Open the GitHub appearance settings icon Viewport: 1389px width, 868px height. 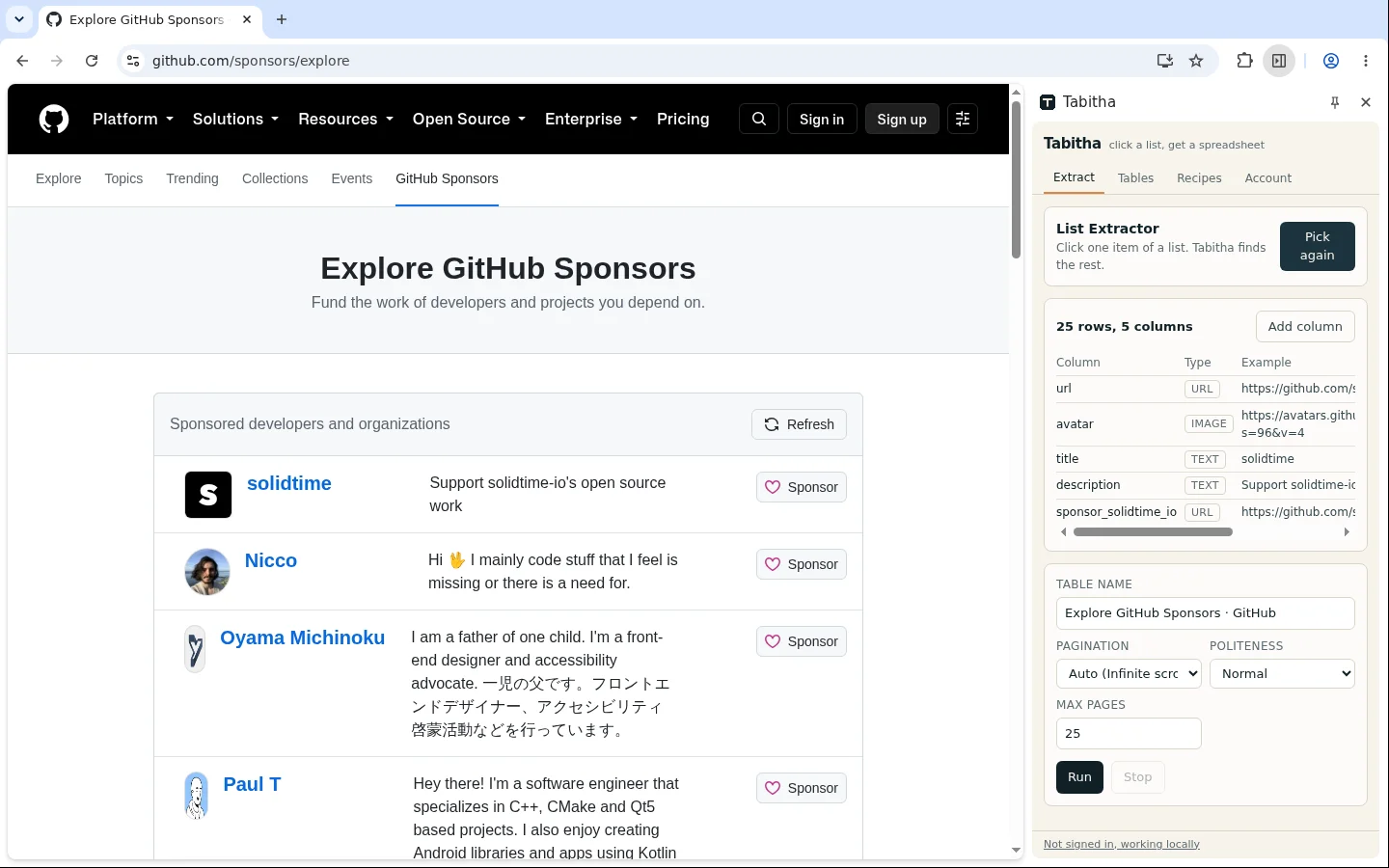click(963, 119)
